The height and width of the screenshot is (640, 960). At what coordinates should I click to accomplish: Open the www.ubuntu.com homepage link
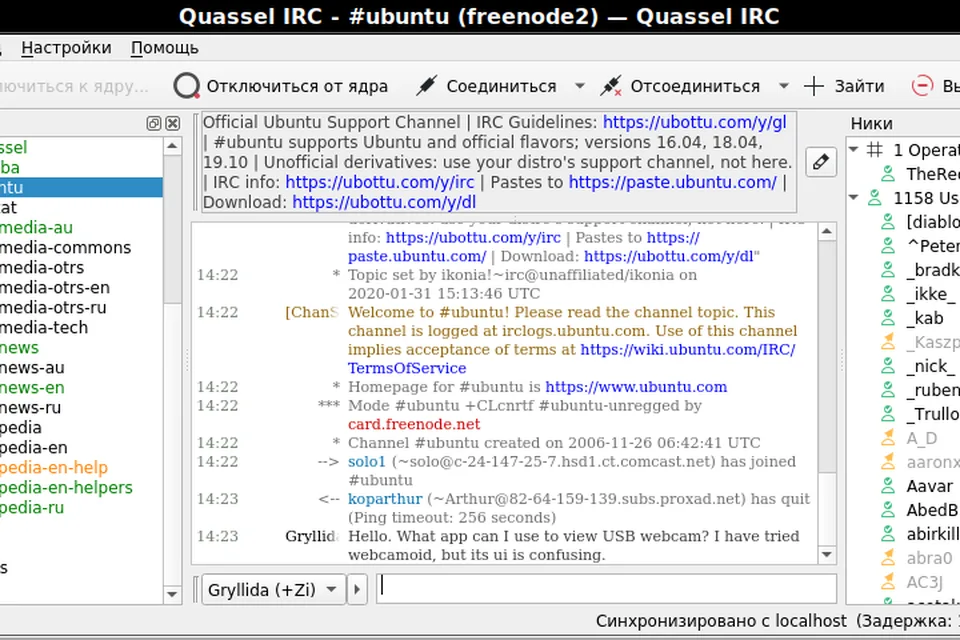click(x=636, y=387)
